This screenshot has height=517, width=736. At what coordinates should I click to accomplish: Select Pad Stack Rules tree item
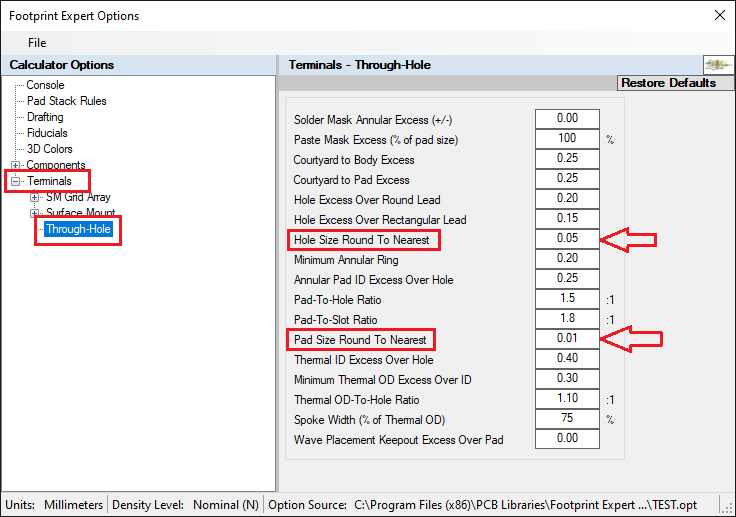click(x=66, y=101)
